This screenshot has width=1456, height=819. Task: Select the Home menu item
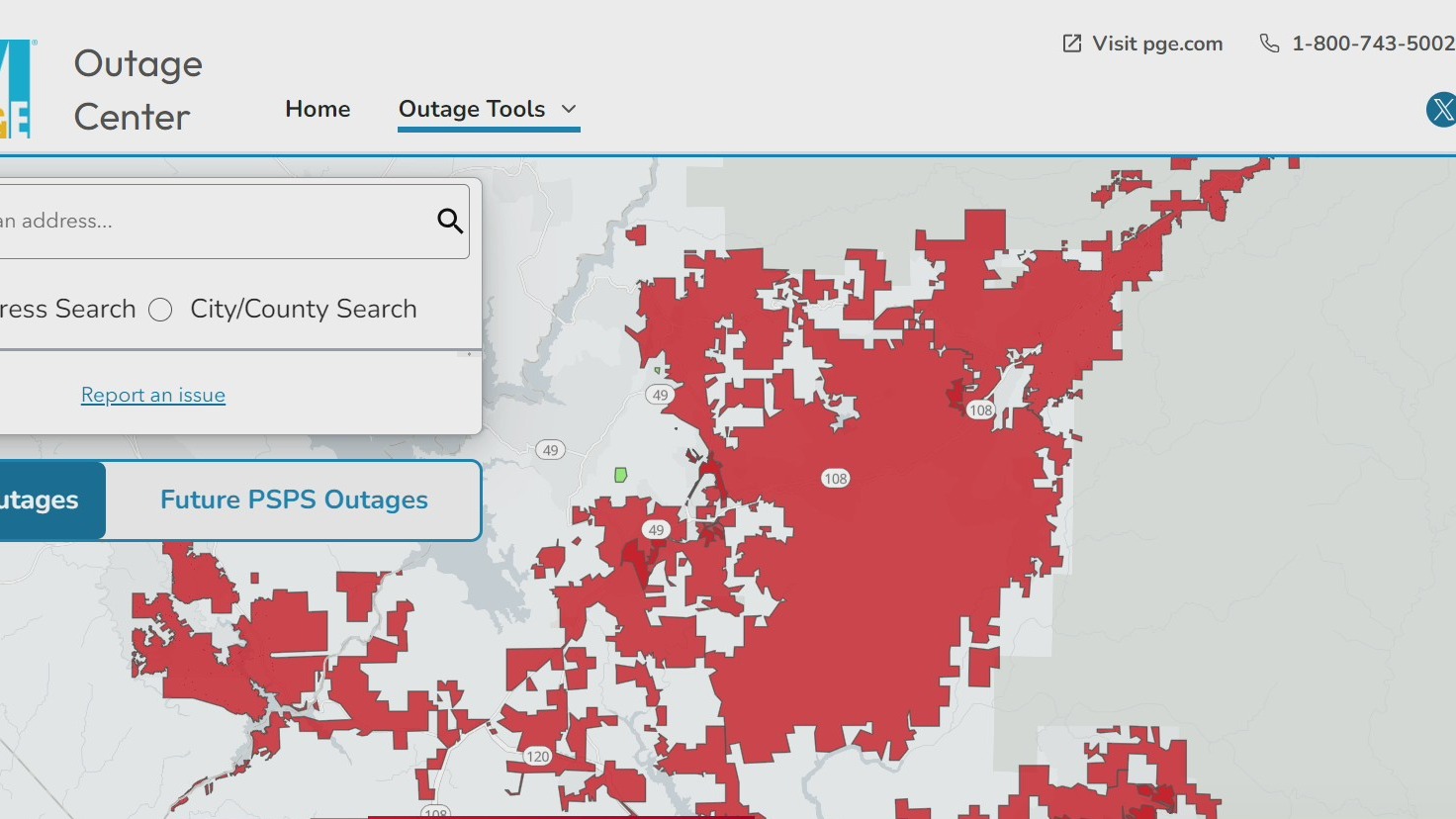318,109
